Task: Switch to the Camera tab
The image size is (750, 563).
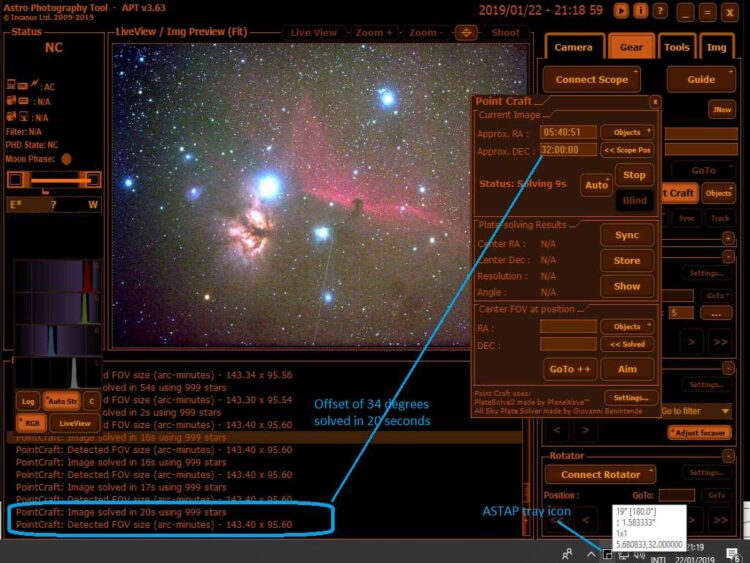Action: [x=573, y=47]
